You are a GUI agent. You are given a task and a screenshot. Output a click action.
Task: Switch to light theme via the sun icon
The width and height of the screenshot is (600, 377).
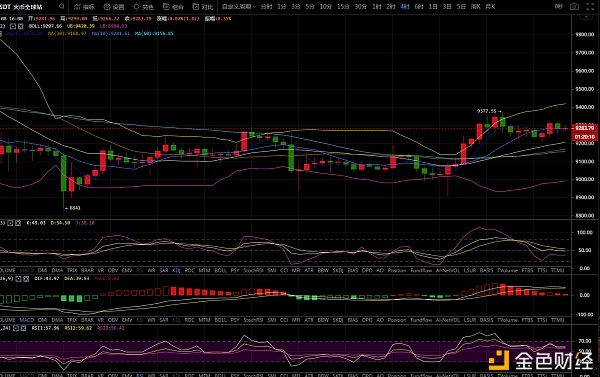143,7
